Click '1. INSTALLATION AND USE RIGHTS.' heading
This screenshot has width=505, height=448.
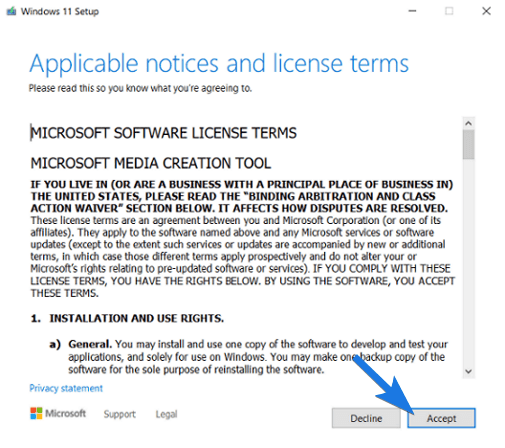[127, 318]
